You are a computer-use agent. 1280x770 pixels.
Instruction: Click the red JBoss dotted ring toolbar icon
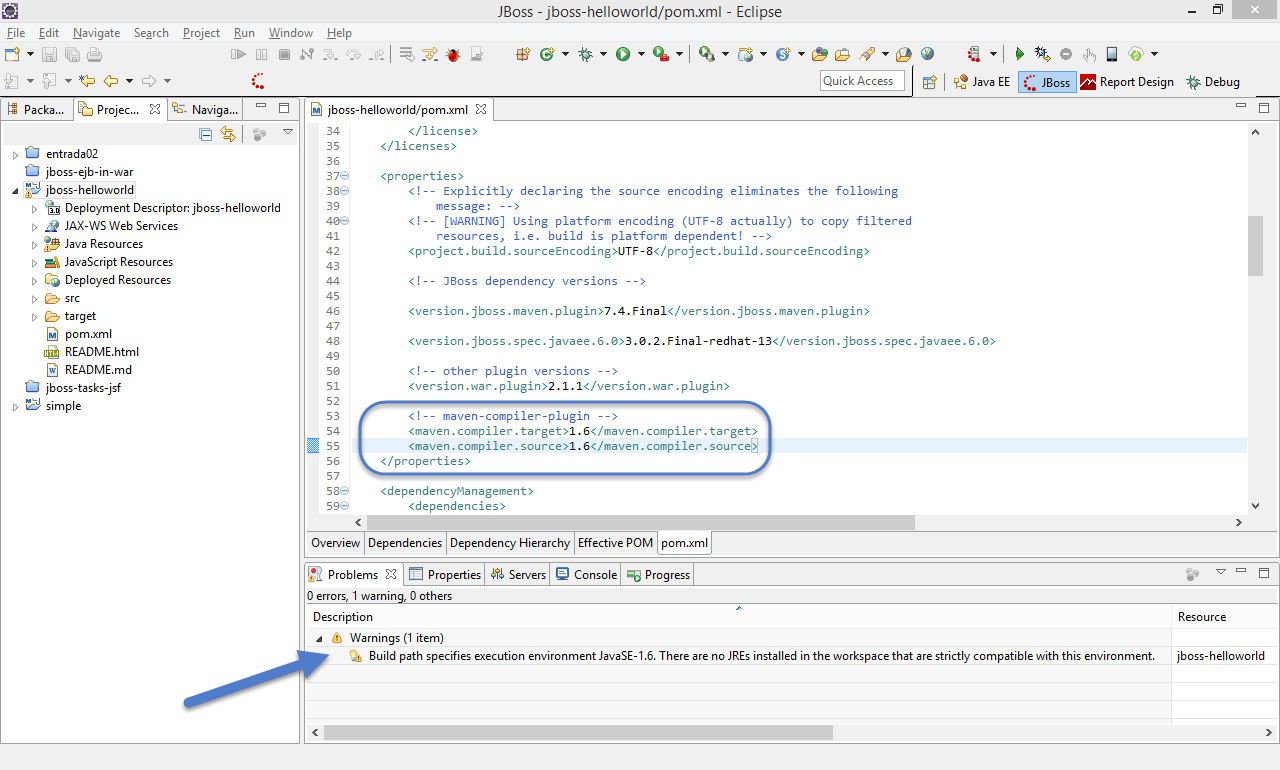(258, 81)
